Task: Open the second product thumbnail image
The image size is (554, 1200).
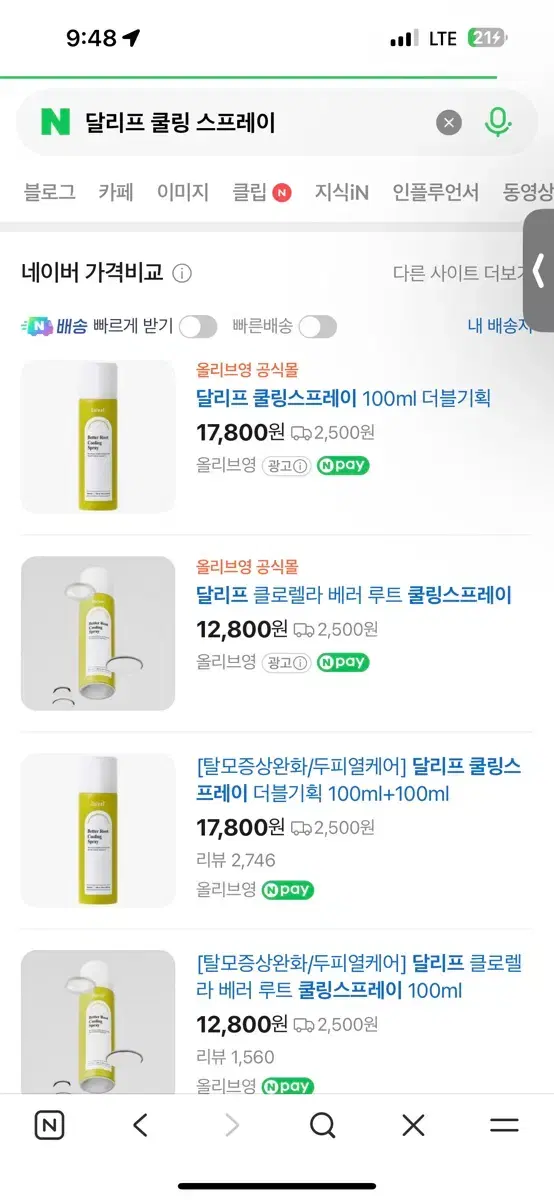Action: [98, 633]
